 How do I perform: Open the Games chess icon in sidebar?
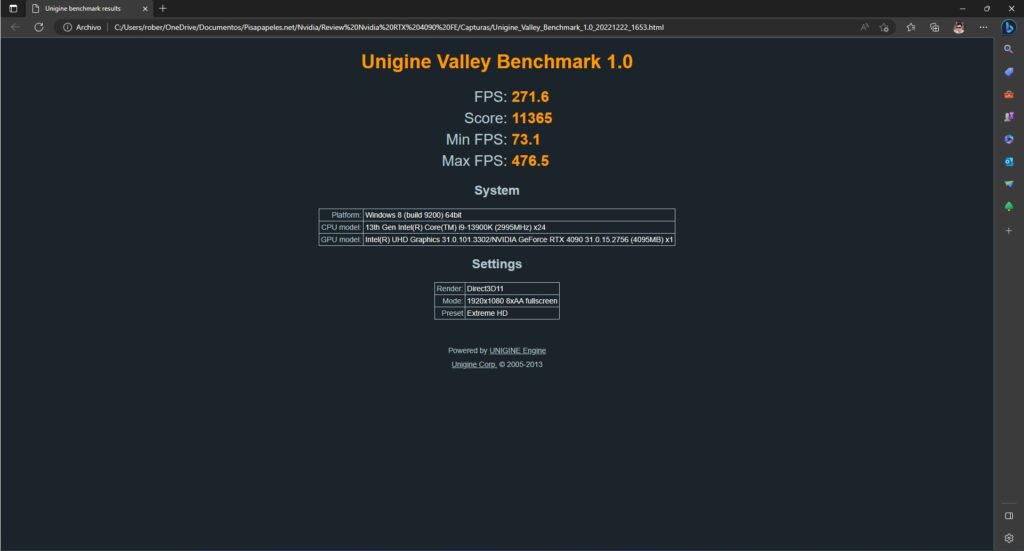coord(1008,116)
